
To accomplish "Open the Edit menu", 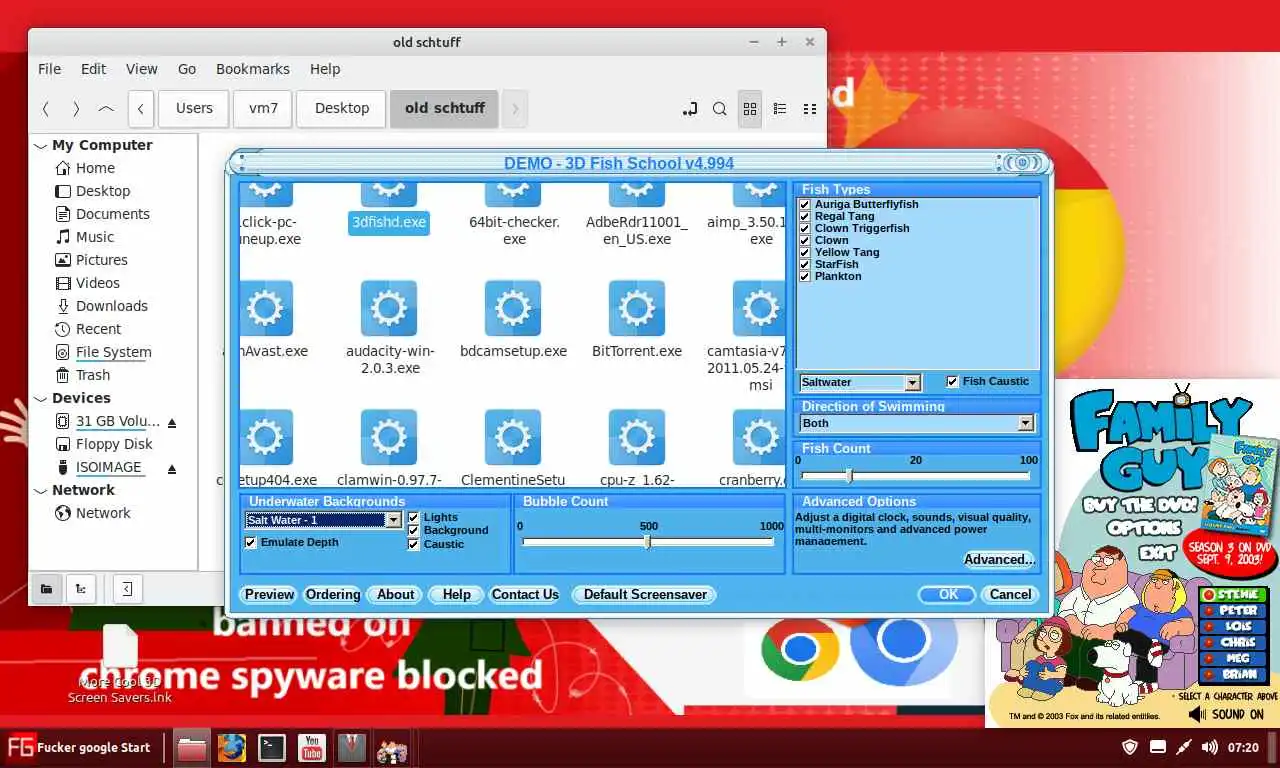I will pyautogui.click(x=93, y=69).
